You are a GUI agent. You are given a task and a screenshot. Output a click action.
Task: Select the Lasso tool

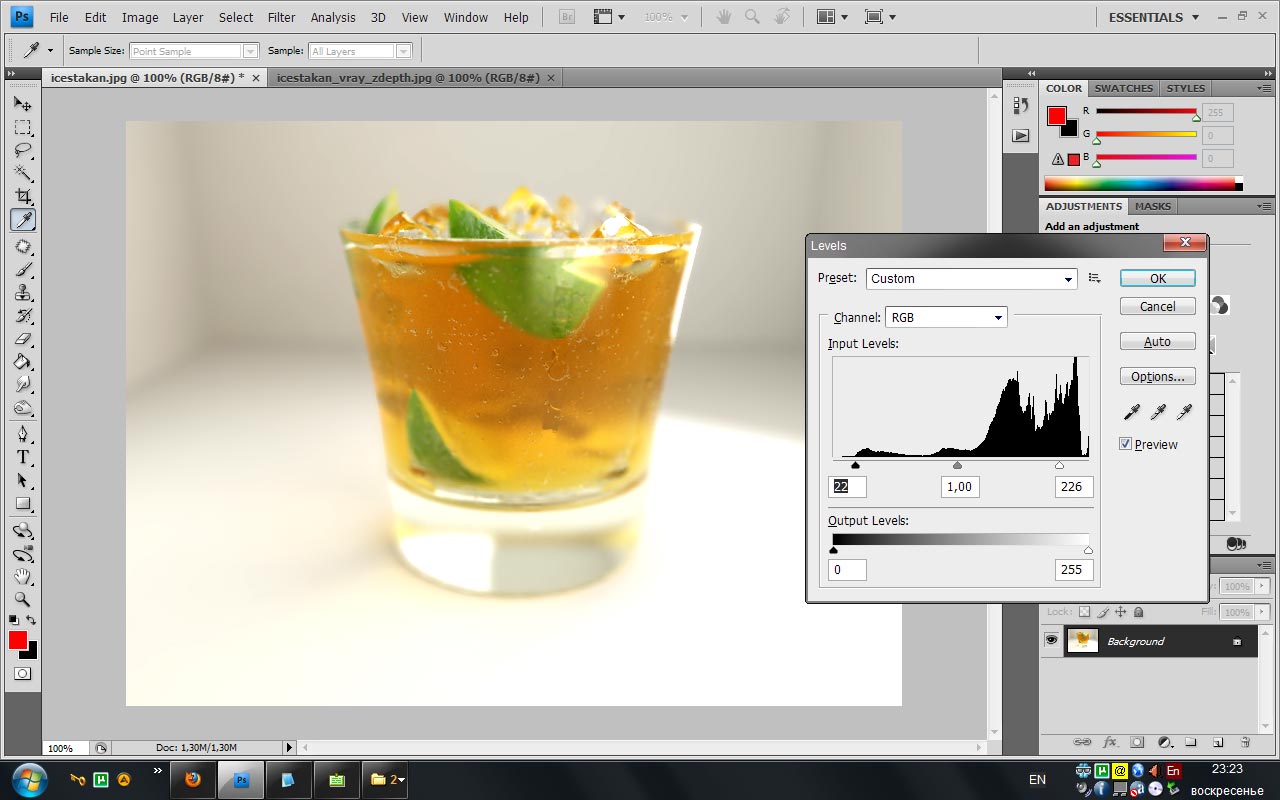coord(22,151)
